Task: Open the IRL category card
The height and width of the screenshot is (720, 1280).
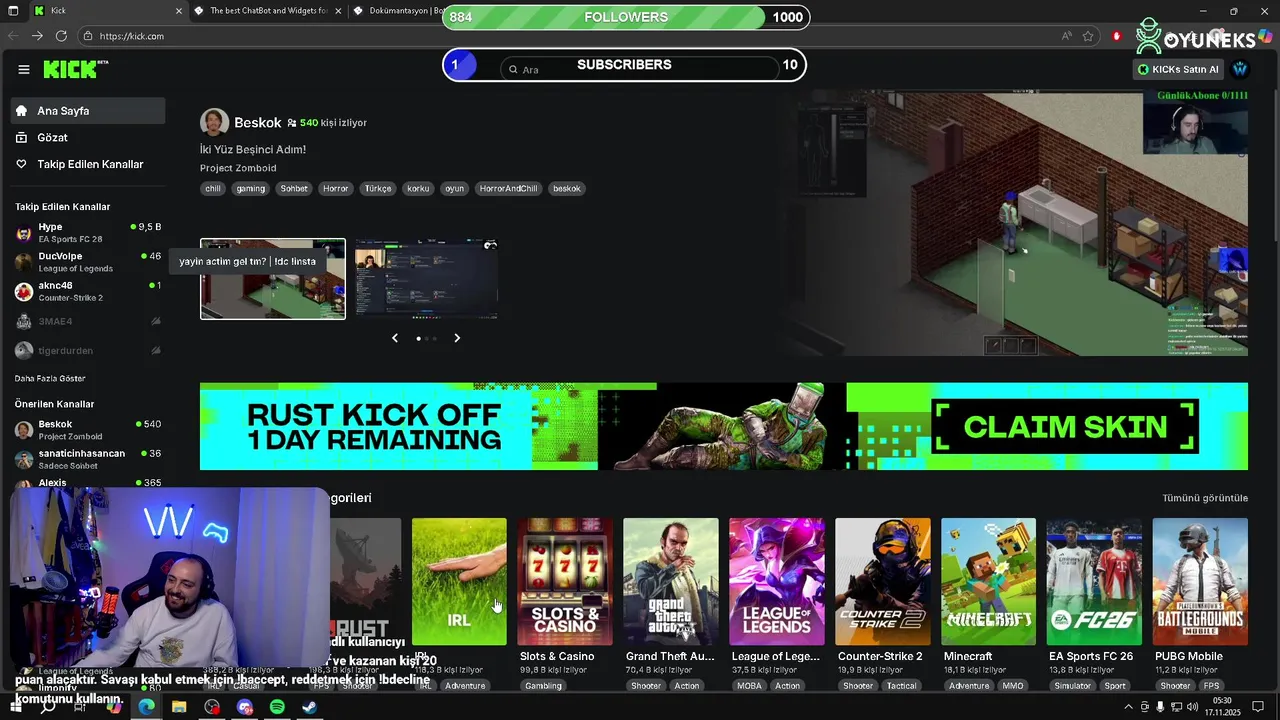Action: (459, 582)
